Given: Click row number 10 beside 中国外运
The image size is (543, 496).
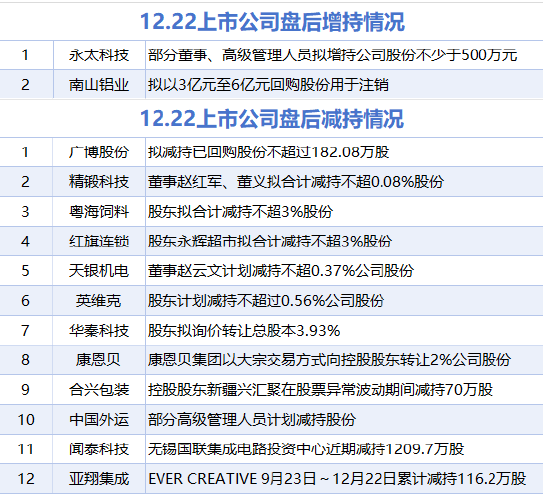Looking at the screenshot, I should pos(26,419).
